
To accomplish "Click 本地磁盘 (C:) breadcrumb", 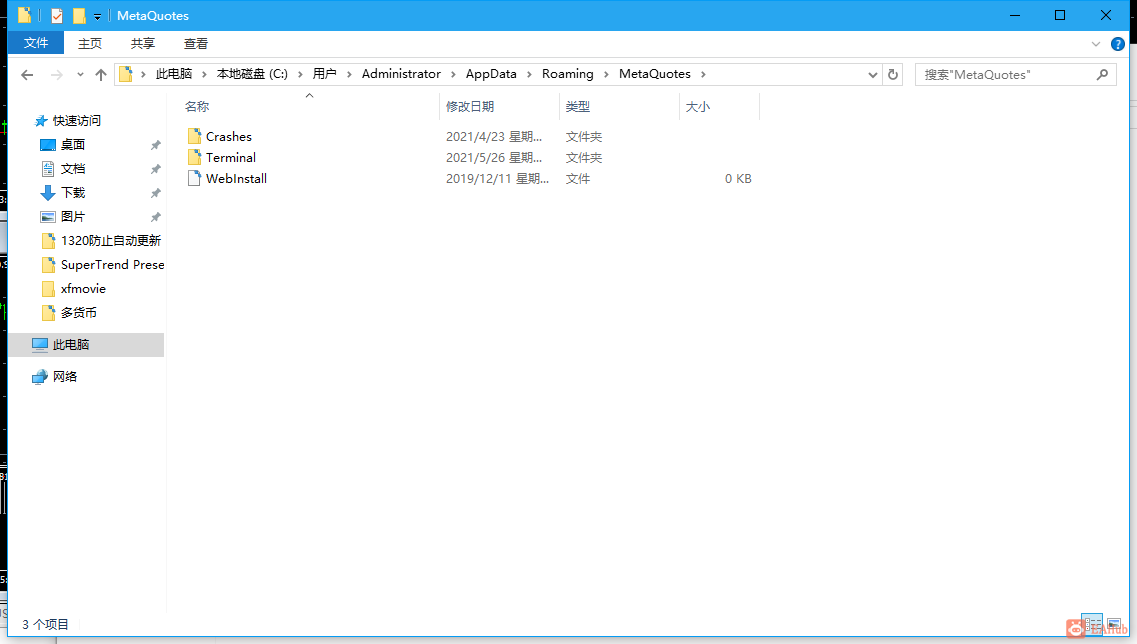I will coord(252,74).
